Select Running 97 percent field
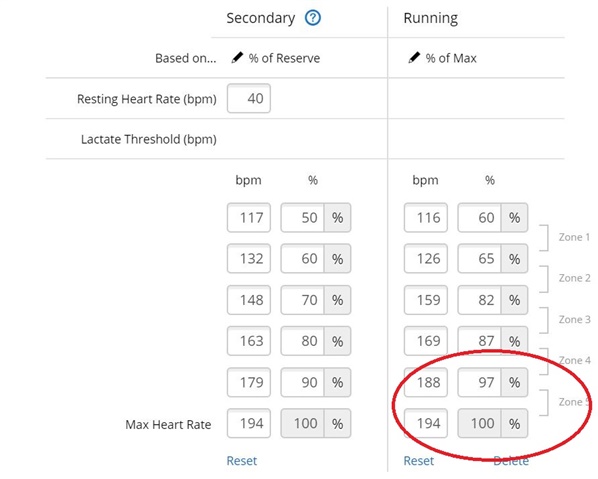The height and width of the screenshot is (479, 598). tap(479, 382)
